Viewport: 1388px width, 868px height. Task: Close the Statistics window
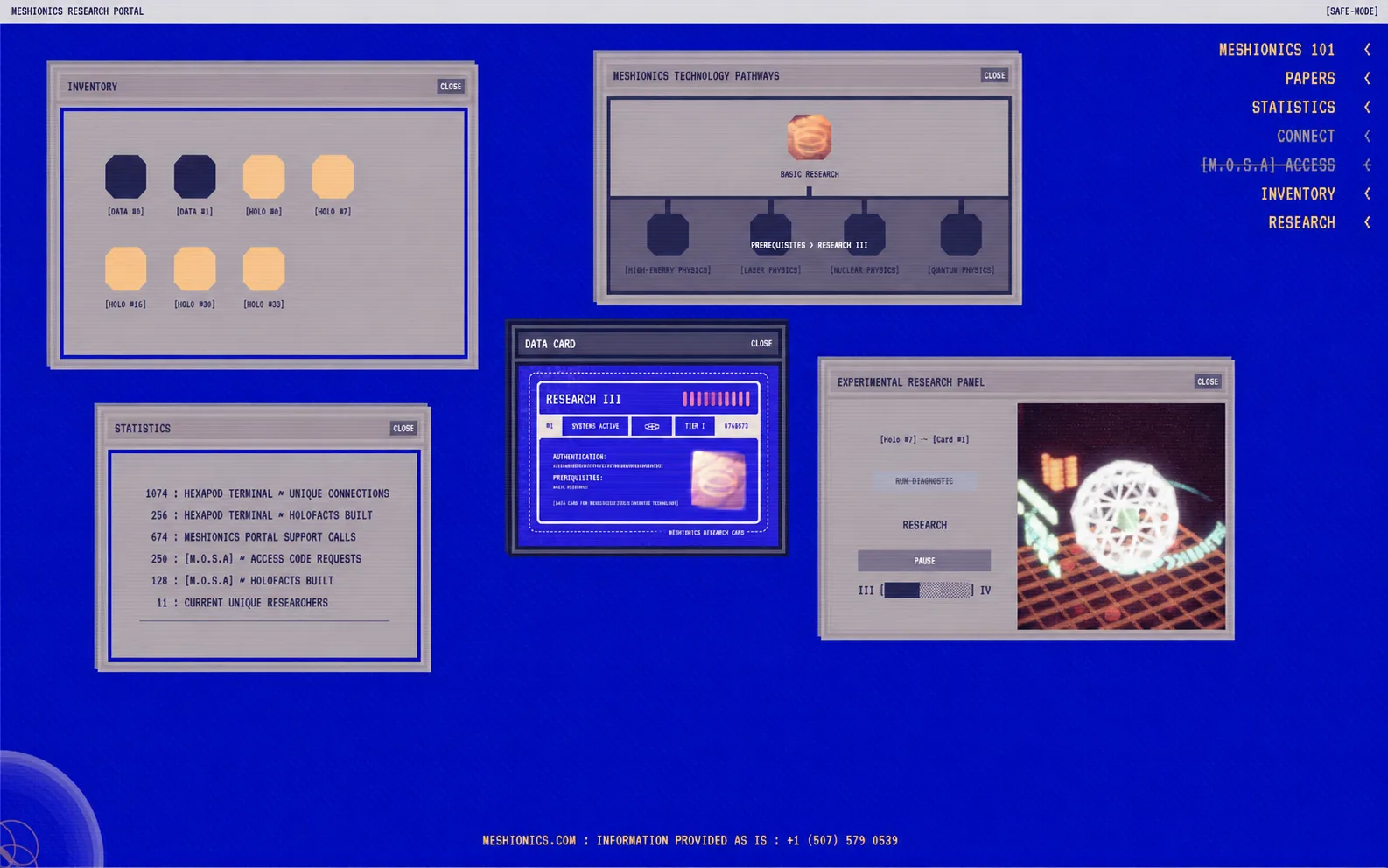pos(403,429)
